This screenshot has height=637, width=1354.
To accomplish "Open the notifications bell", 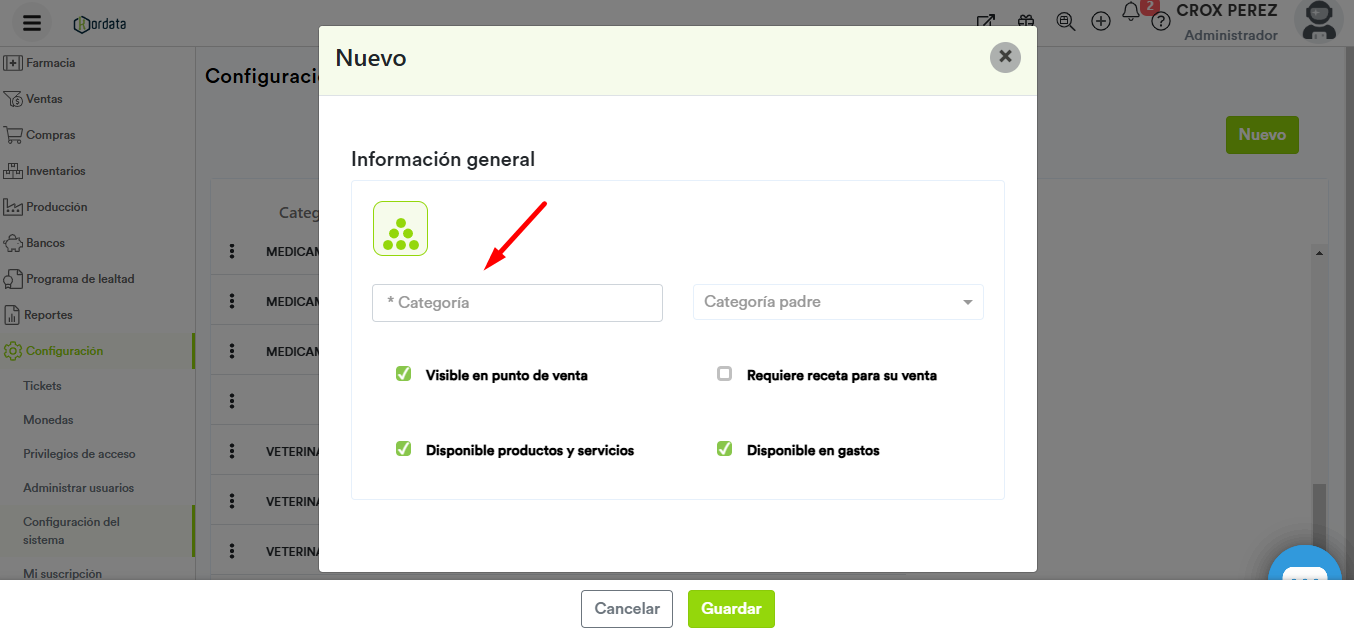I will [x=1131, y=12].
